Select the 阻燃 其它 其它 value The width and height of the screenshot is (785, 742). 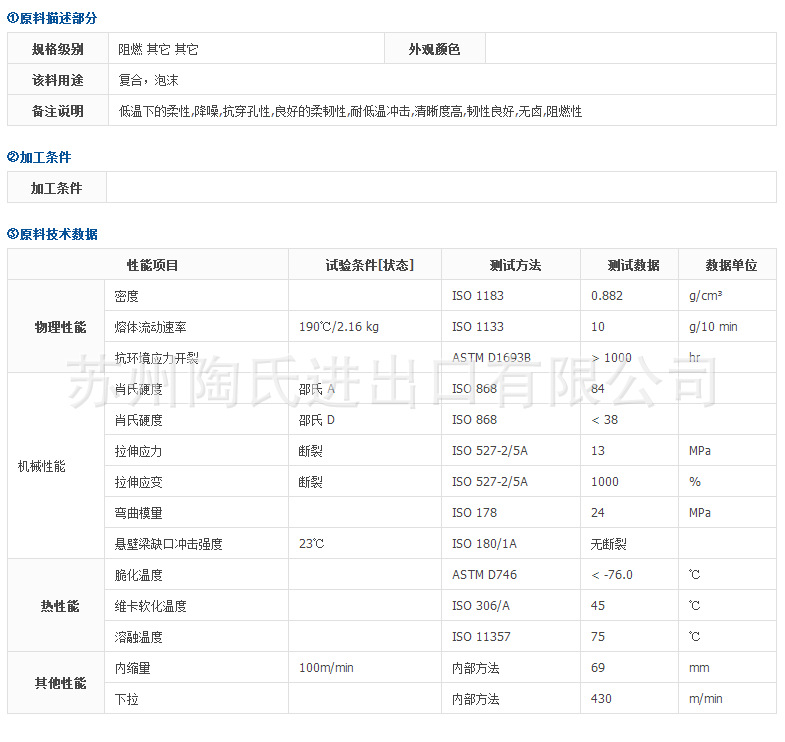[158, 50]
